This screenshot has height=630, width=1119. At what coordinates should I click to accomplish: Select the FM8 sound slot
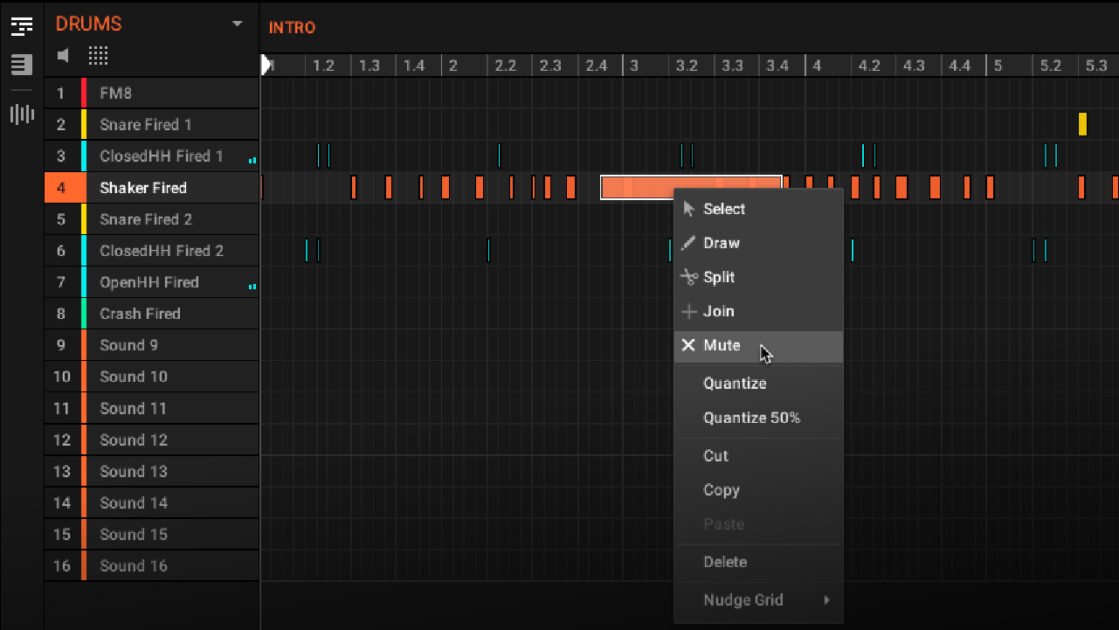151,93
